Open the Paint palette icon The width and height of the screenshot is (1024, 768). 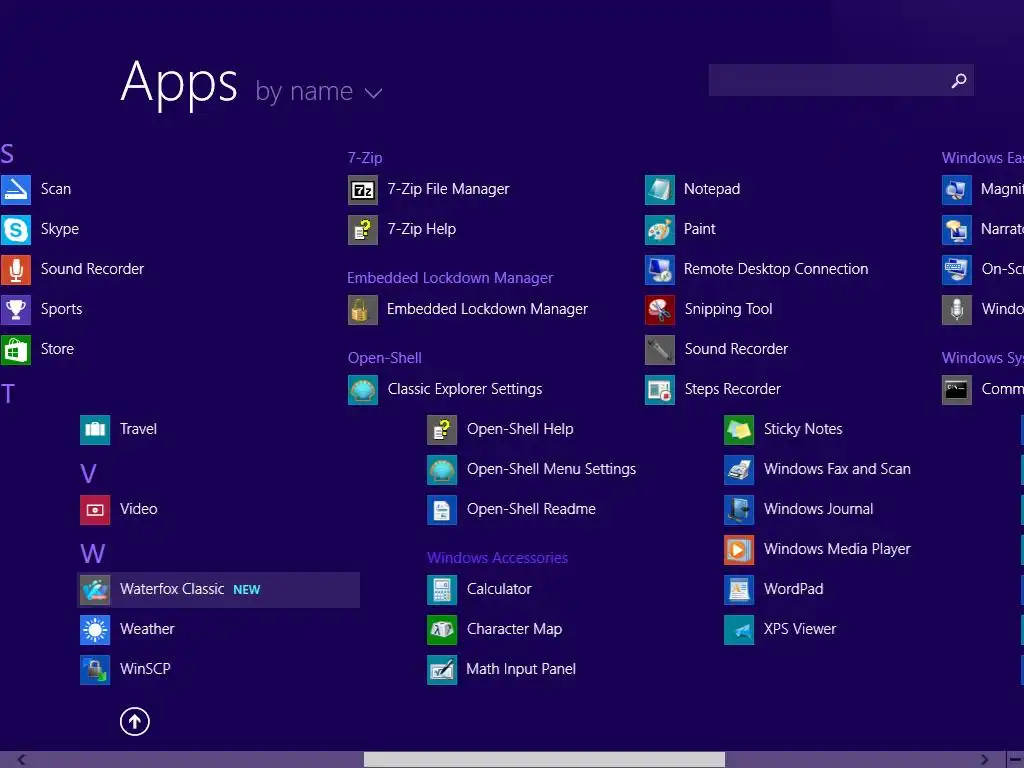coord(660,229)
